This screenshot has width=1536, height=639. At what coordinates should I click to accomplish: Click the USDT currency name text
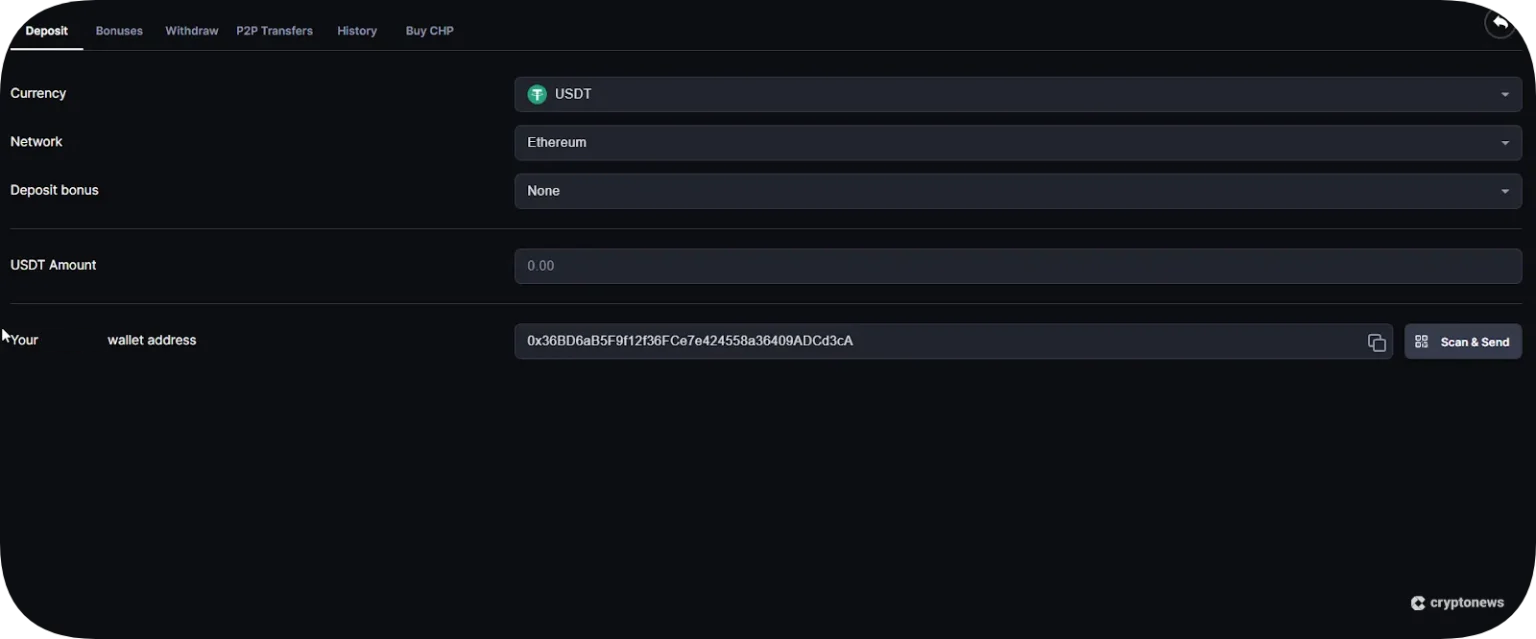click(573, 94)
